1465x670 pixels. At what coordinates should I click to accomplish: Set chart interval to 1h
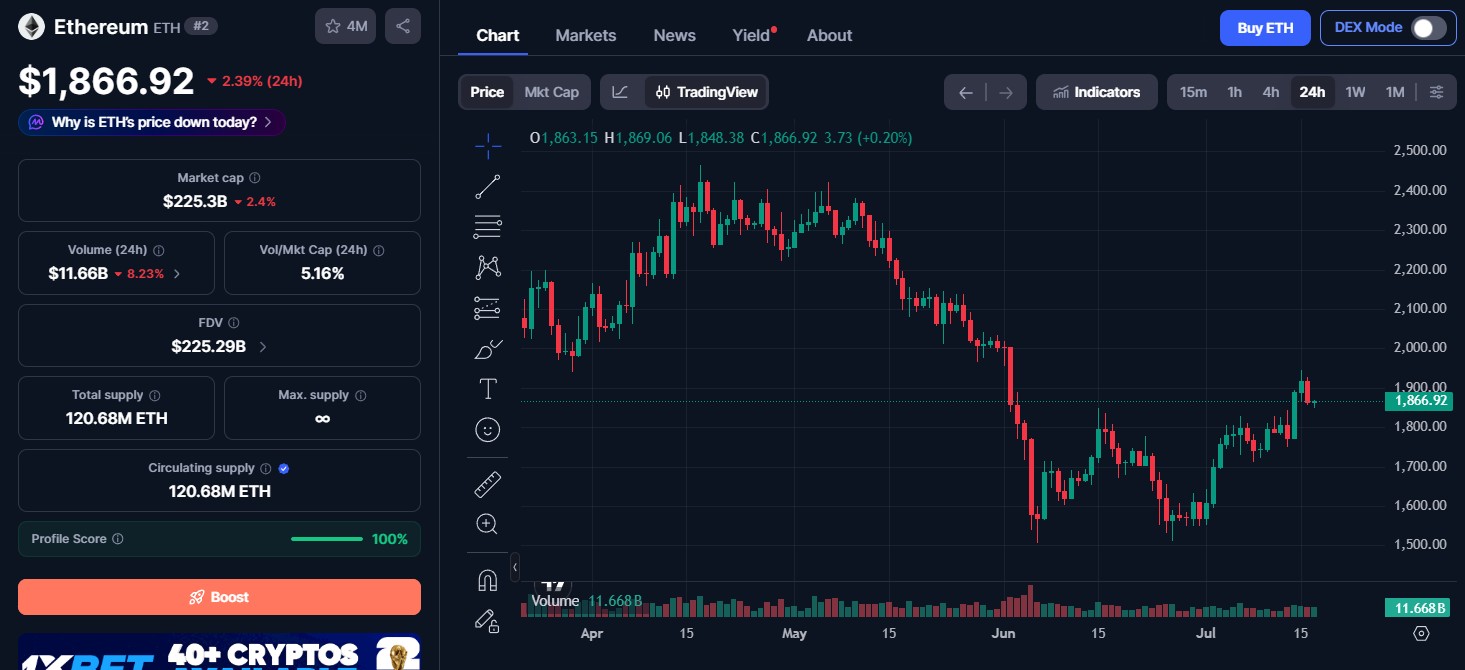[x=1235, y=92]
